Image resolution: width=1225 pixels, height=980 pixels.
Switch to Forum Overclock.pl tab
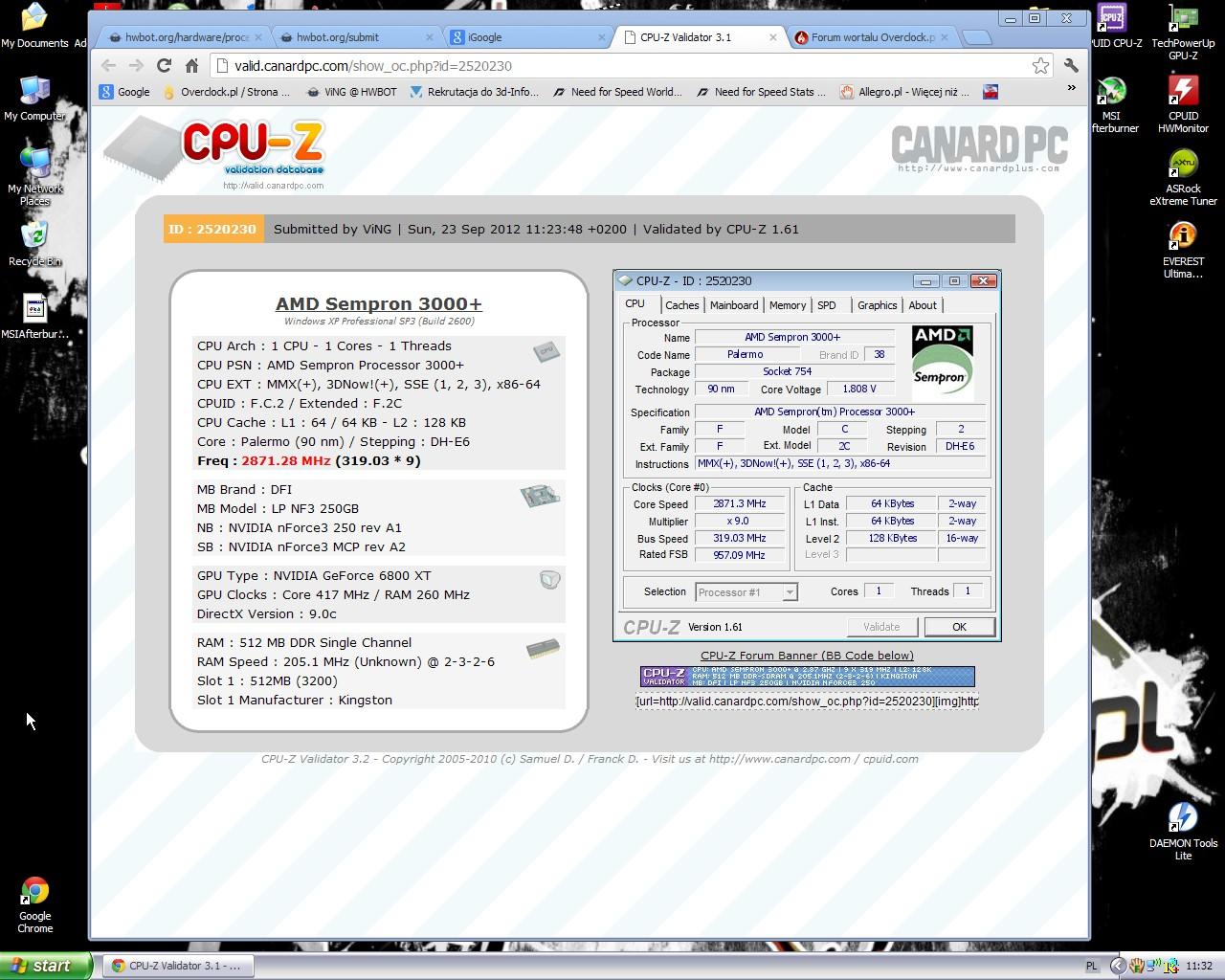pos(872,37)
